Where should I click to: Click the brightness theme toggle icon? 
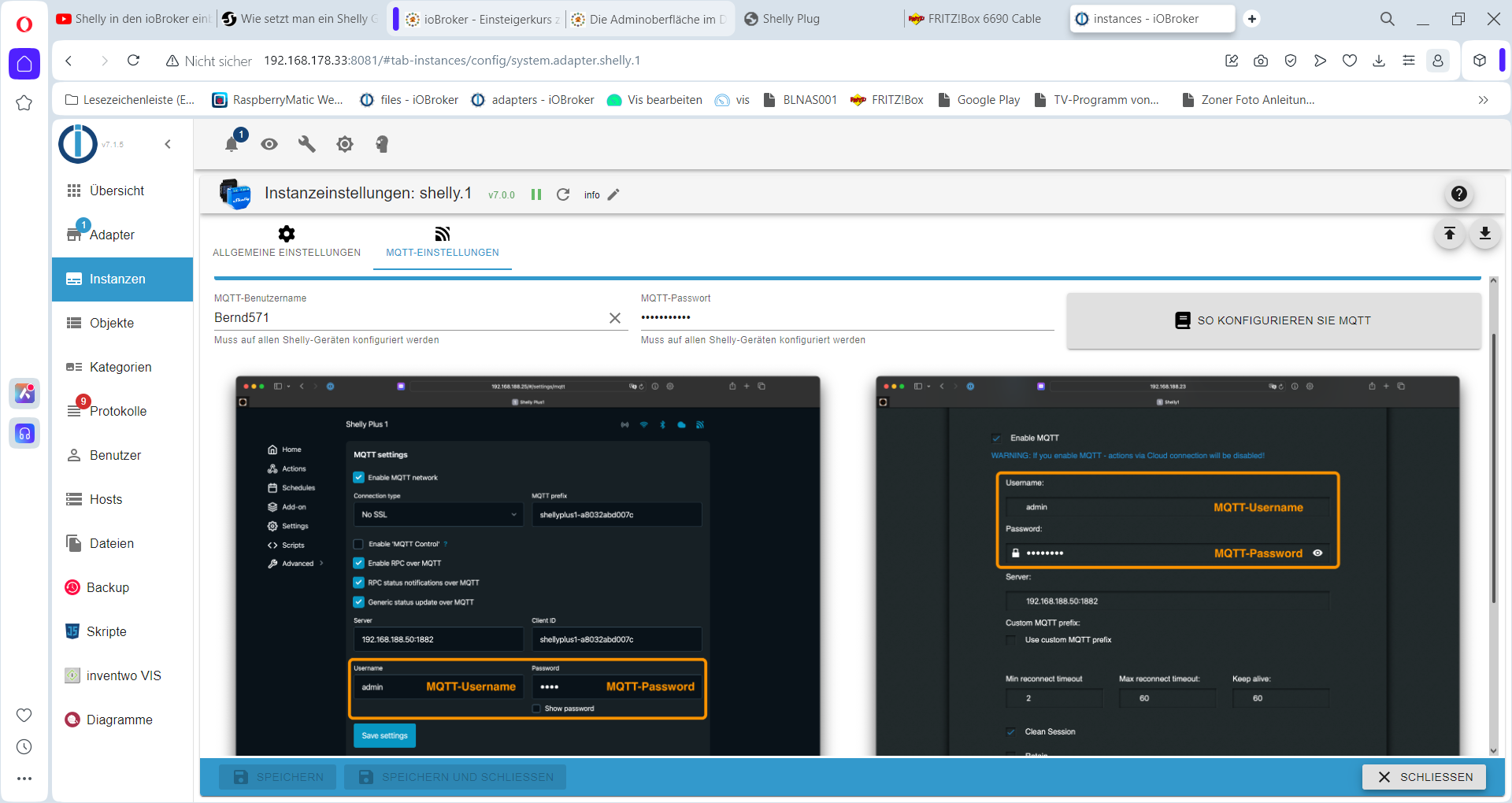click(345, 144)
